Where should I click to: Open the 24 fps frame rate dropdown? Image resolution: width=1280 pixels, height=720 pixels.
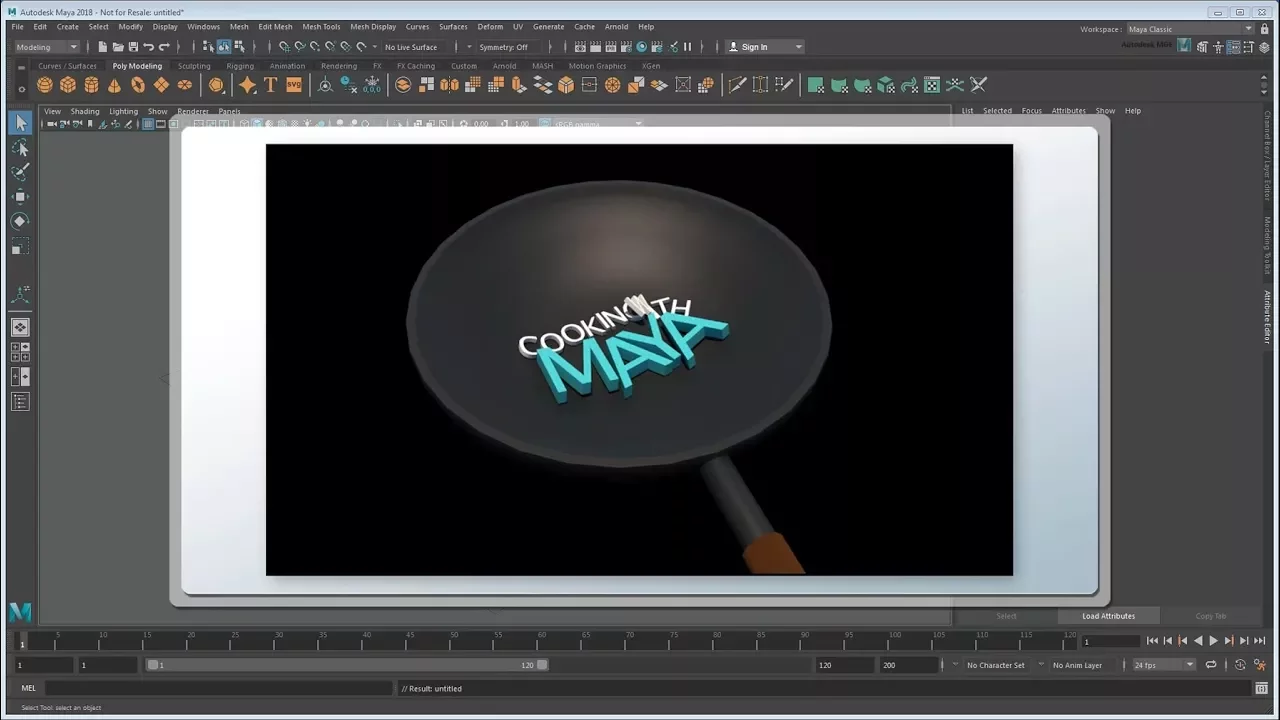(x=1164, y=665)
